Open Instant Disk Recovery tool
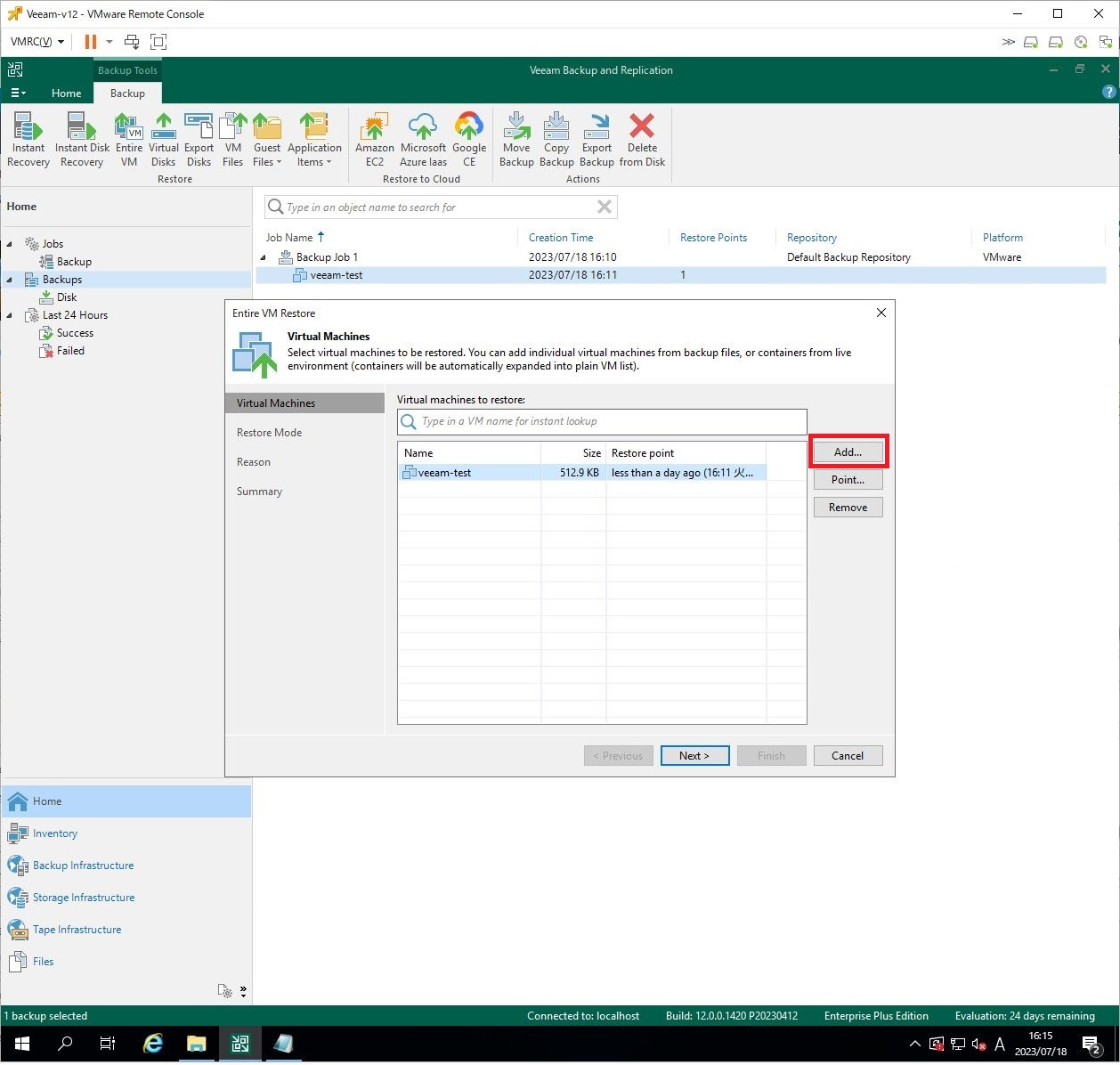1120x1065 pixels. [82, 140]
